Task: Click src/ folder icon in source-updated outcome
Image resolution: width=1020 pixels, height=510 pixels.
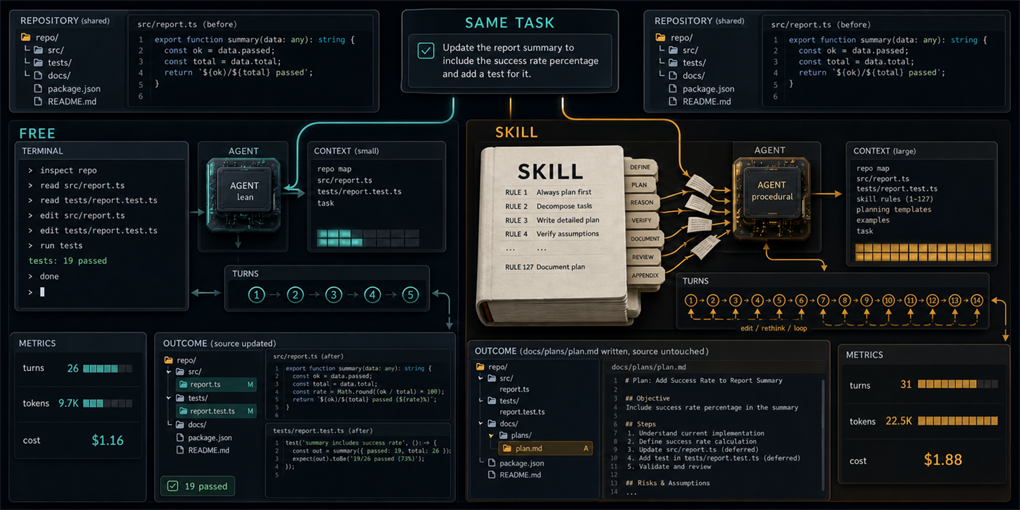Action: click(x=180, y=372)
